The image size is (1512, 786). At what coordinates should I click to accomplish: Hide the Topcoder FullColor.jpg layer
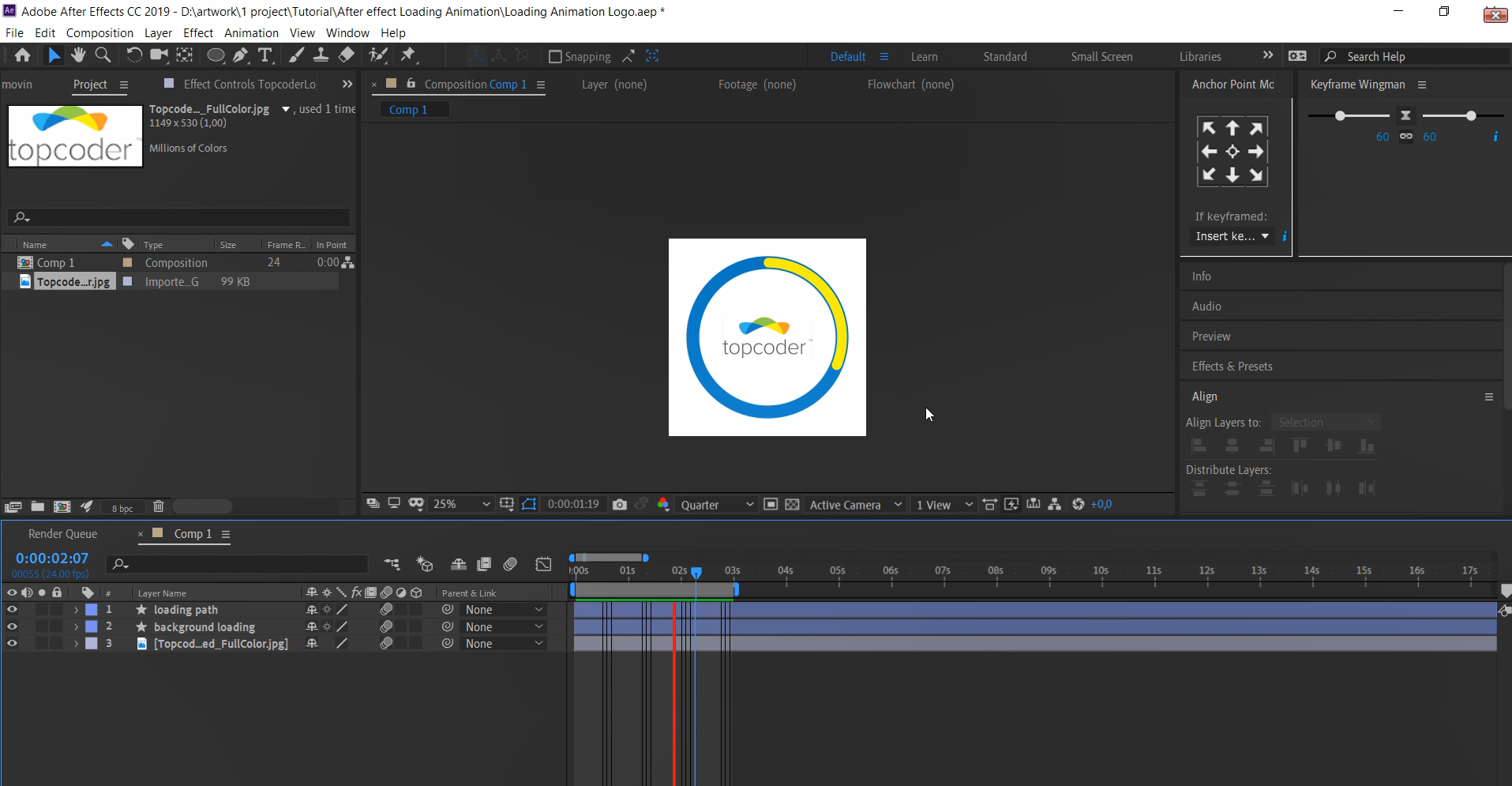click(12, 643)
